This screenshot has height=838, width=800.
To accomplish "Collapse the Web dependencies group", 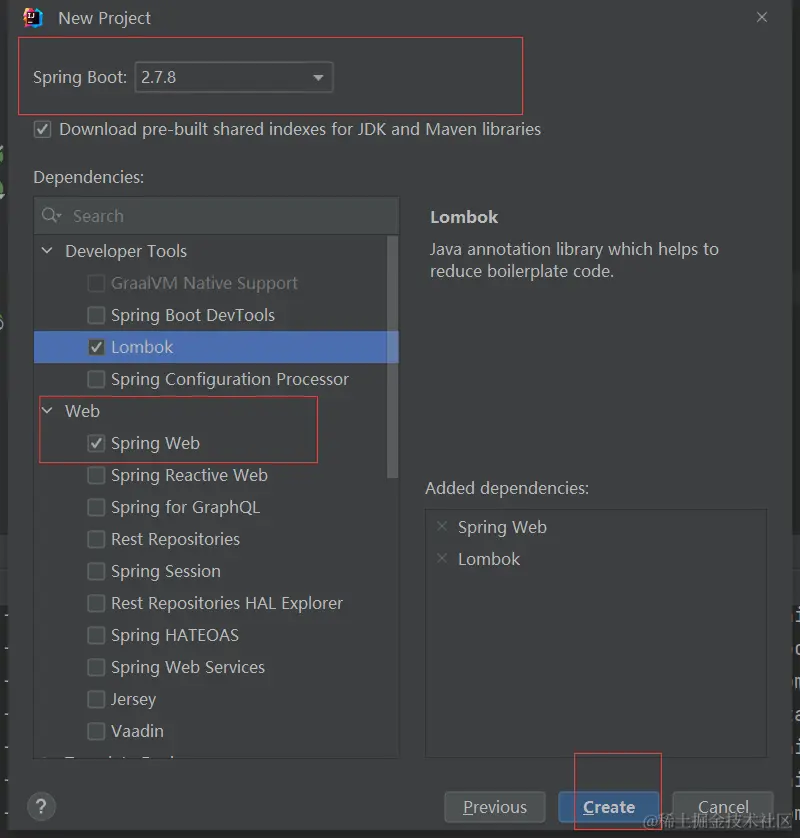I will click(x=48, y=410).
